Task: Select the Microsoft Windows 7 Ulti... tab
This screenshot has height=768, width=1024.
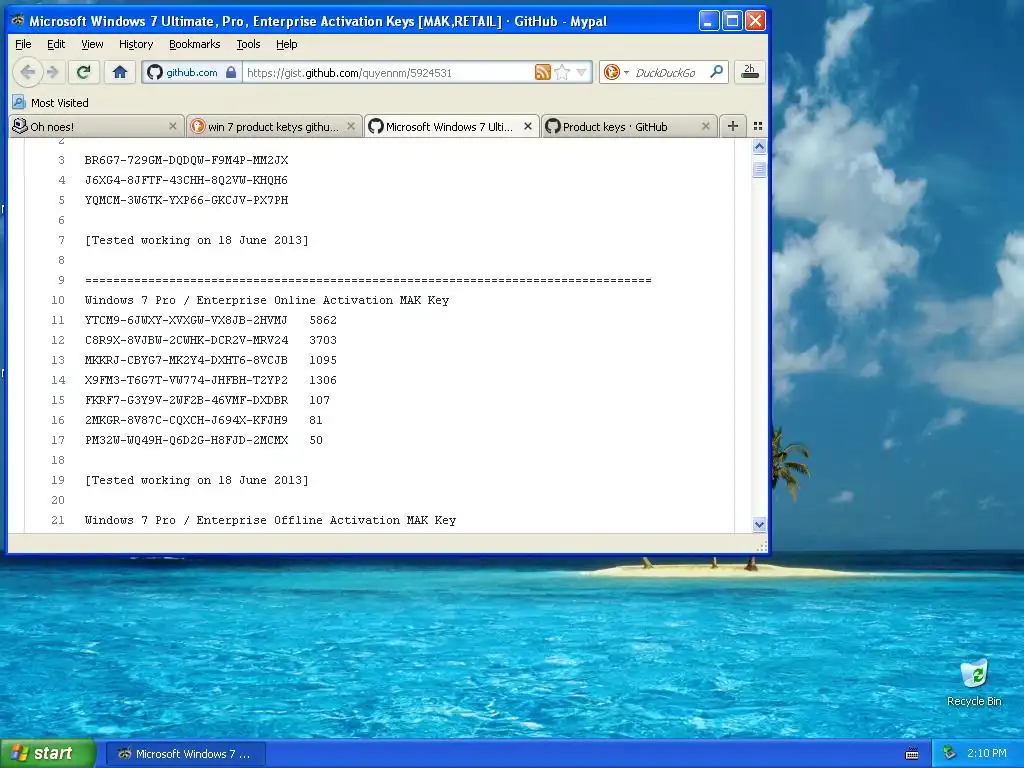Action: click(451, 127)
